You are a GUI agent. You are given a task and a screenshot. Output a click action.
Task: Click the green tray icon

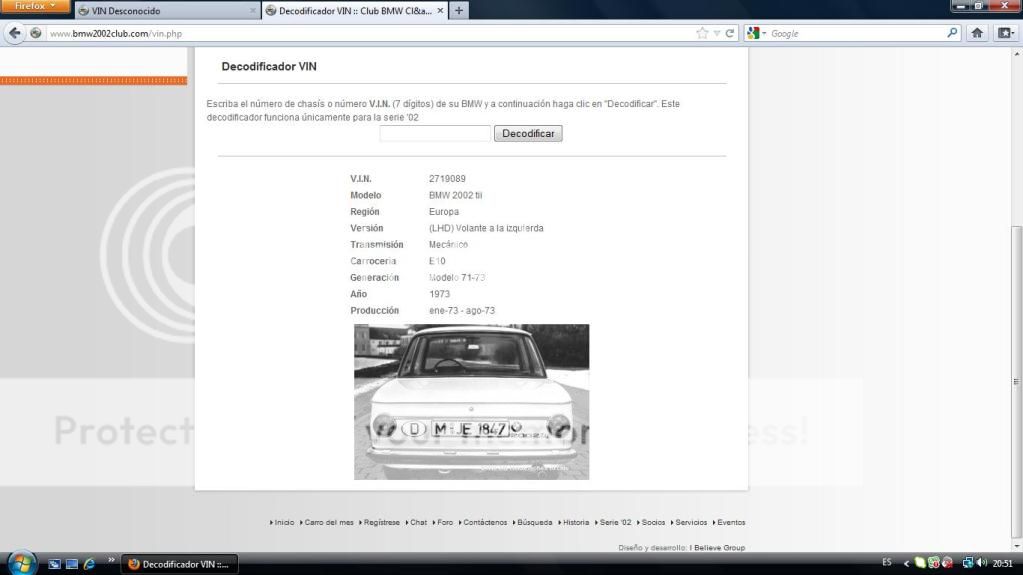[920, 563]
